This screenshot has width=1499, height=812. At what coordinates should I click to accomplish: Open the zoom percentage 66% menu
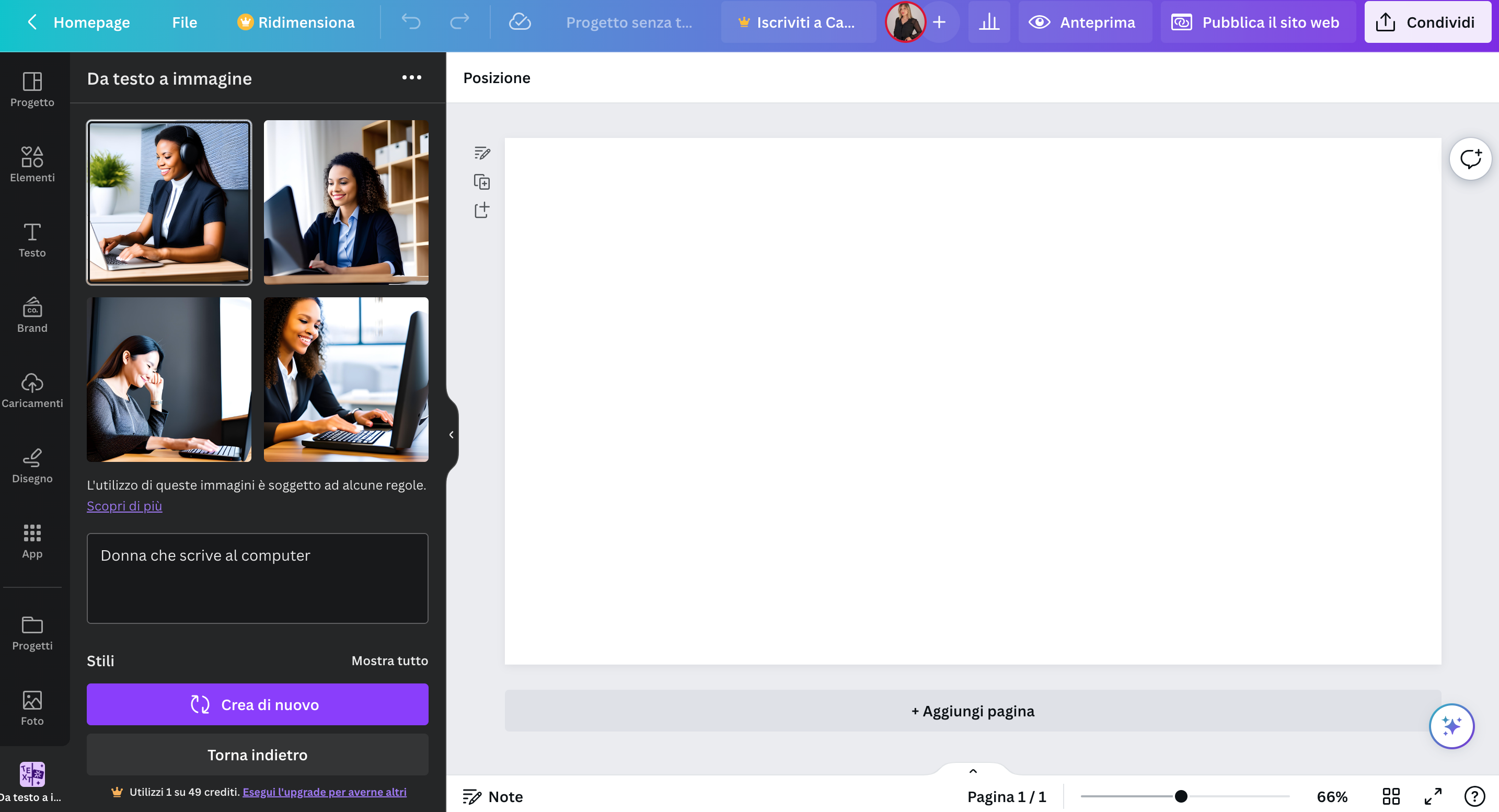point(1332,796)
